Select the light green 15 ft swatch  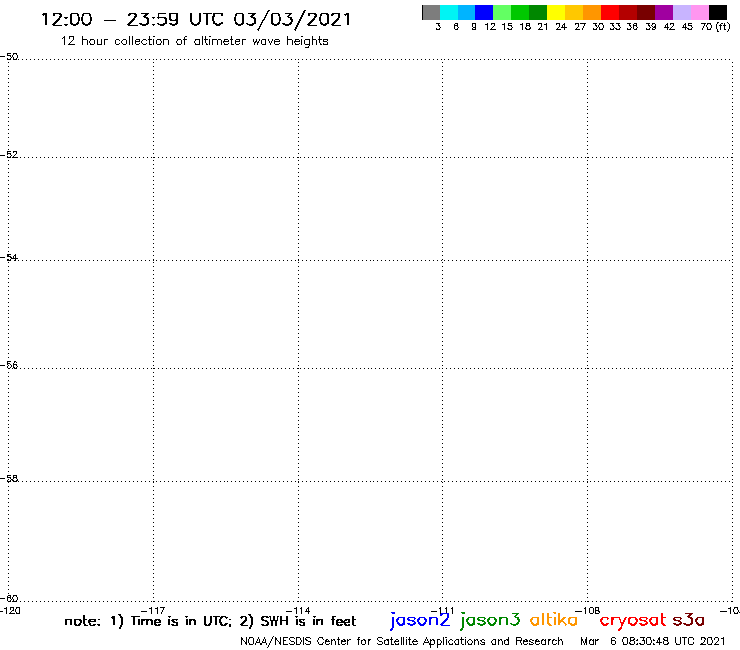pos(503,12)
